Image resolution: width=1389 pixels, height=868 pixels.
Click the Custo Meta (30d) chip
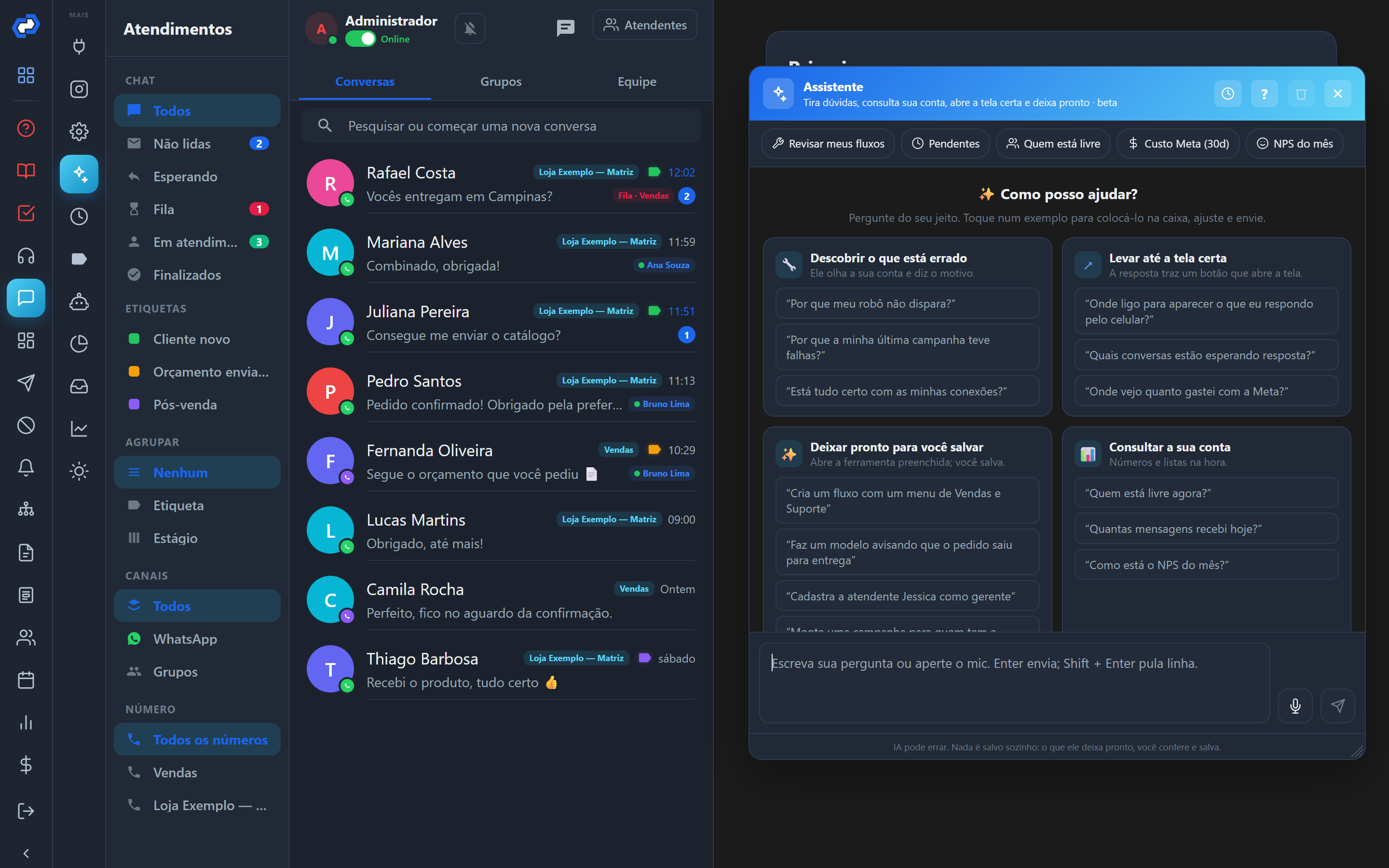(x=1178, y=144)
